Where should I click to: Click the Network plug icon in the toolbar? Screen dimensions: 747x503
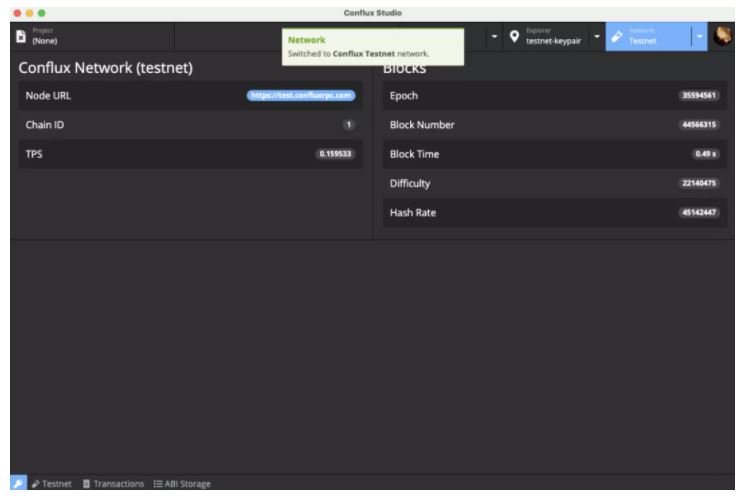click(x=617, y=36)
